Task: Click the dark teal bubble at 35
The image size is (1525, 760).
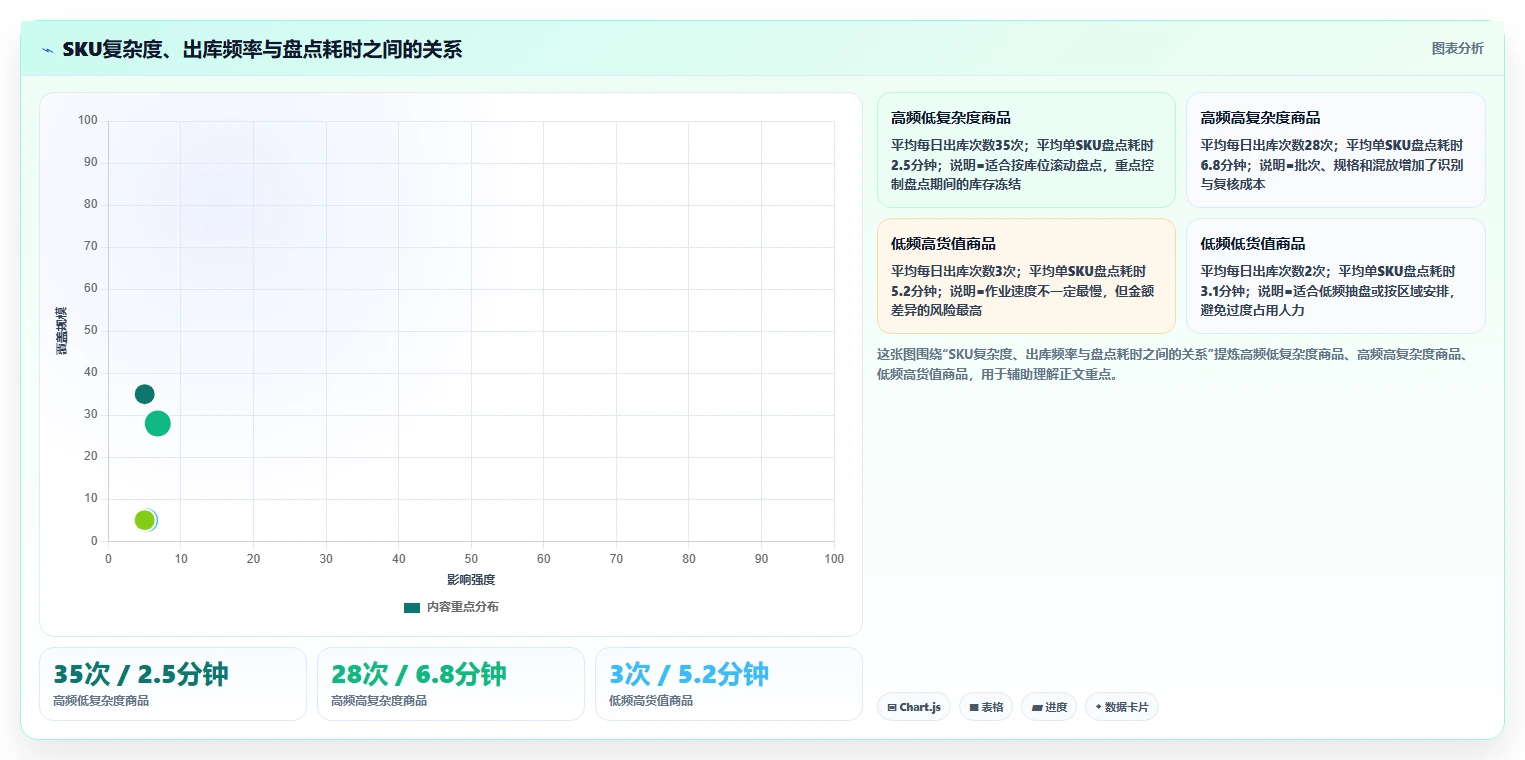Action: (145, 394)
